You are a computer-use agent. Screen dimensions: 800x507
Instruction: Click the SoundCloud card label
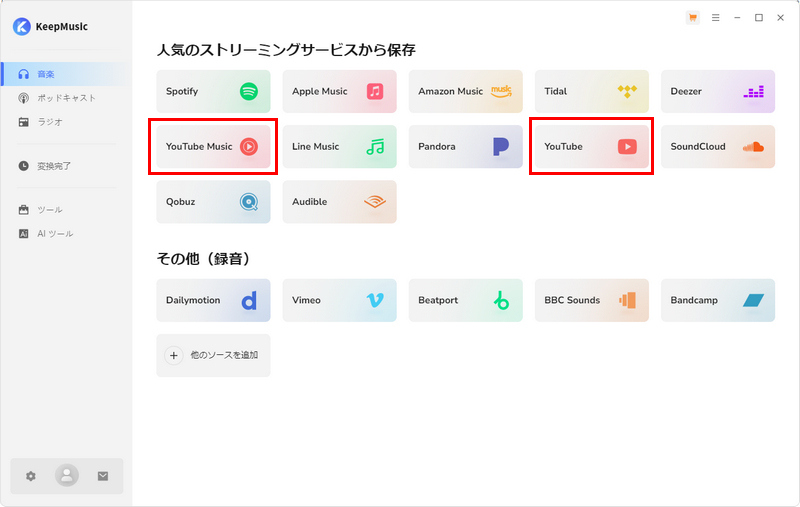pos(698,147)
